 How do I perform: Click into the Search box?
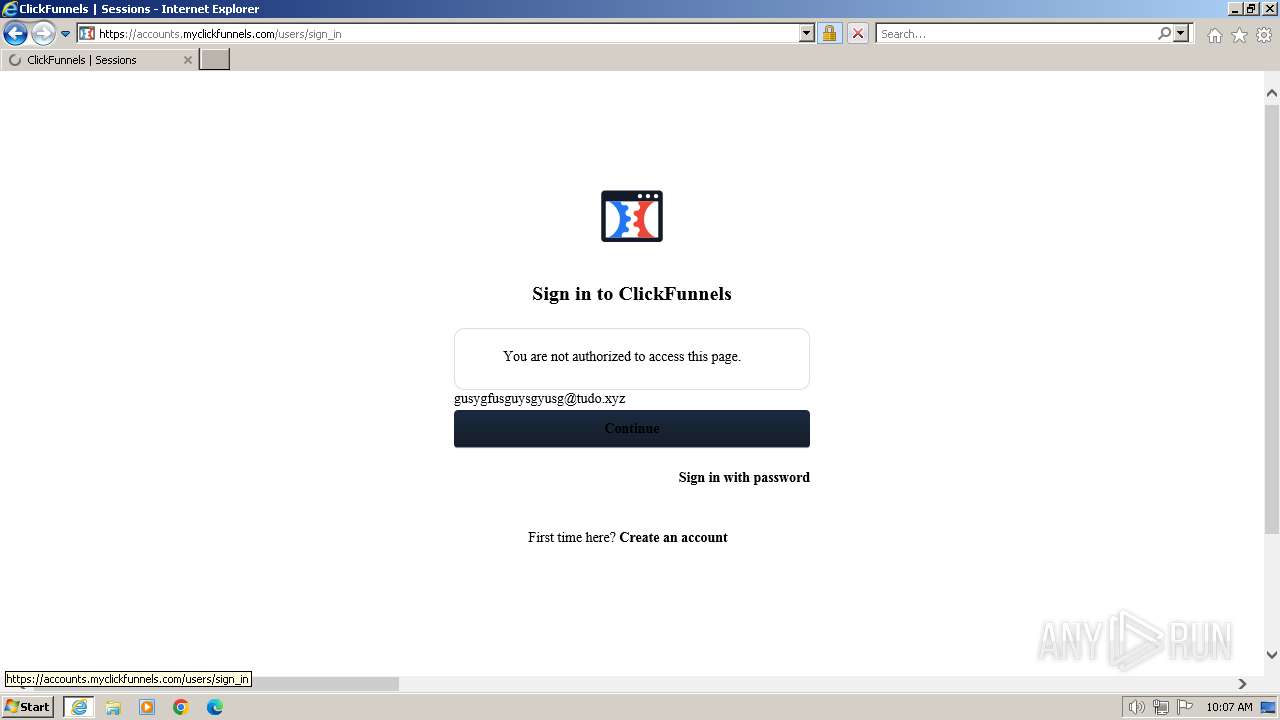[1016, 34]
